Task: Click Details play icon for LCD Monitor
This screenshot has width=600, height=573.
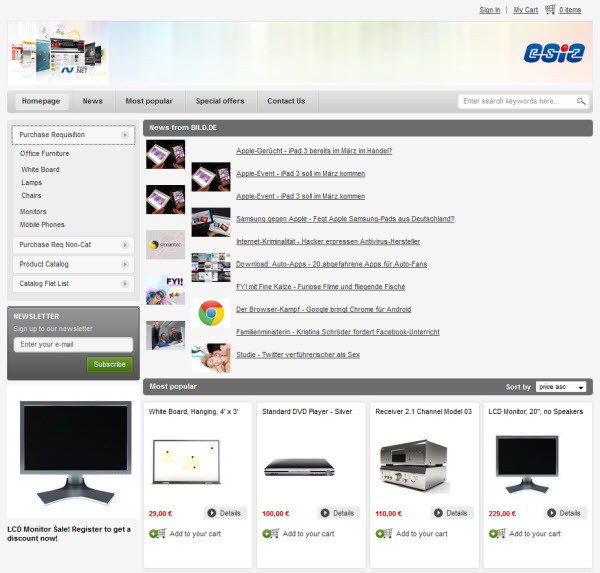Action: (551, 513)
